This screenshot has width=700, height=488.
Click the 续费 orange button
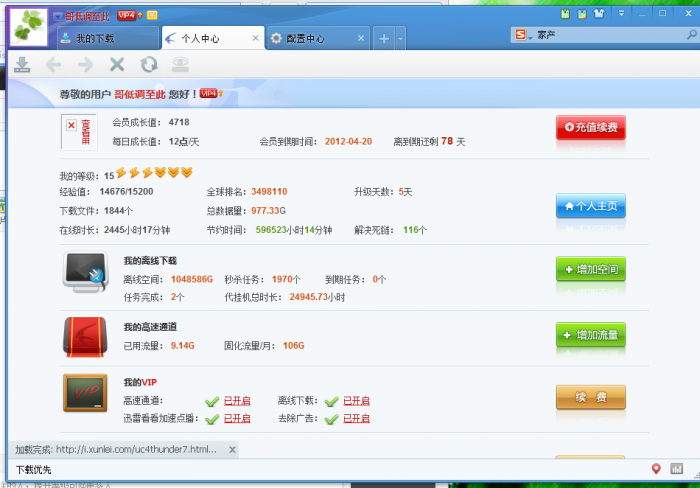pos(591,397)
